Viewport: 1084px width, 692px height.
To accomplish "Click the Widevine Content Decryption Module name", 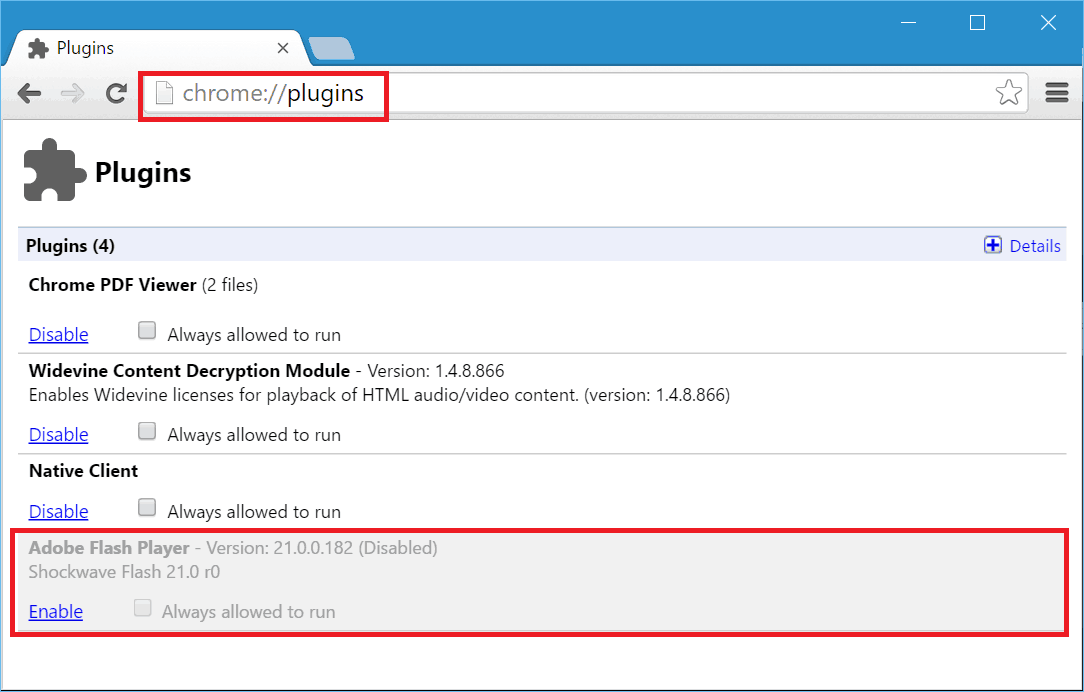I will click(x=189, y=371).
